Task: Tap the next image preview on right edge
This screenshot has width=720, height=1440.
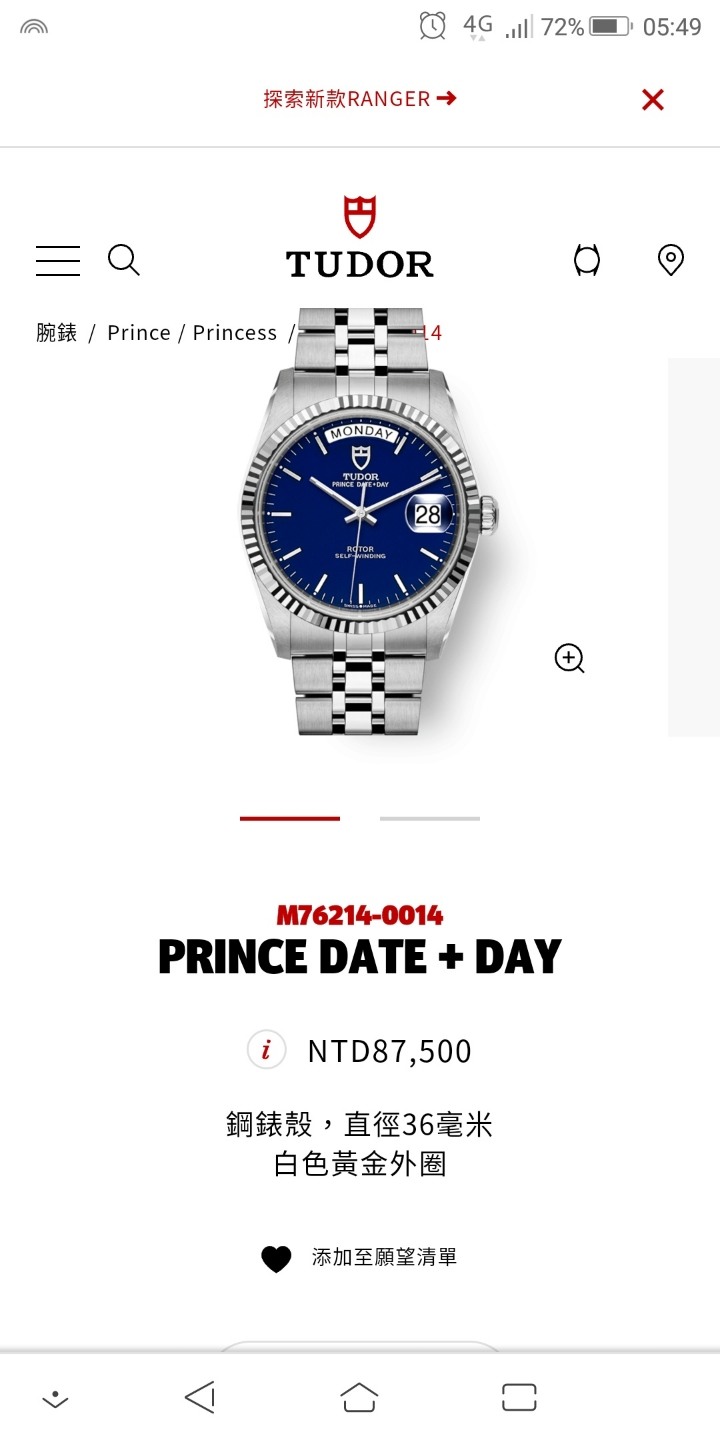Action: (x=694, y=547)
